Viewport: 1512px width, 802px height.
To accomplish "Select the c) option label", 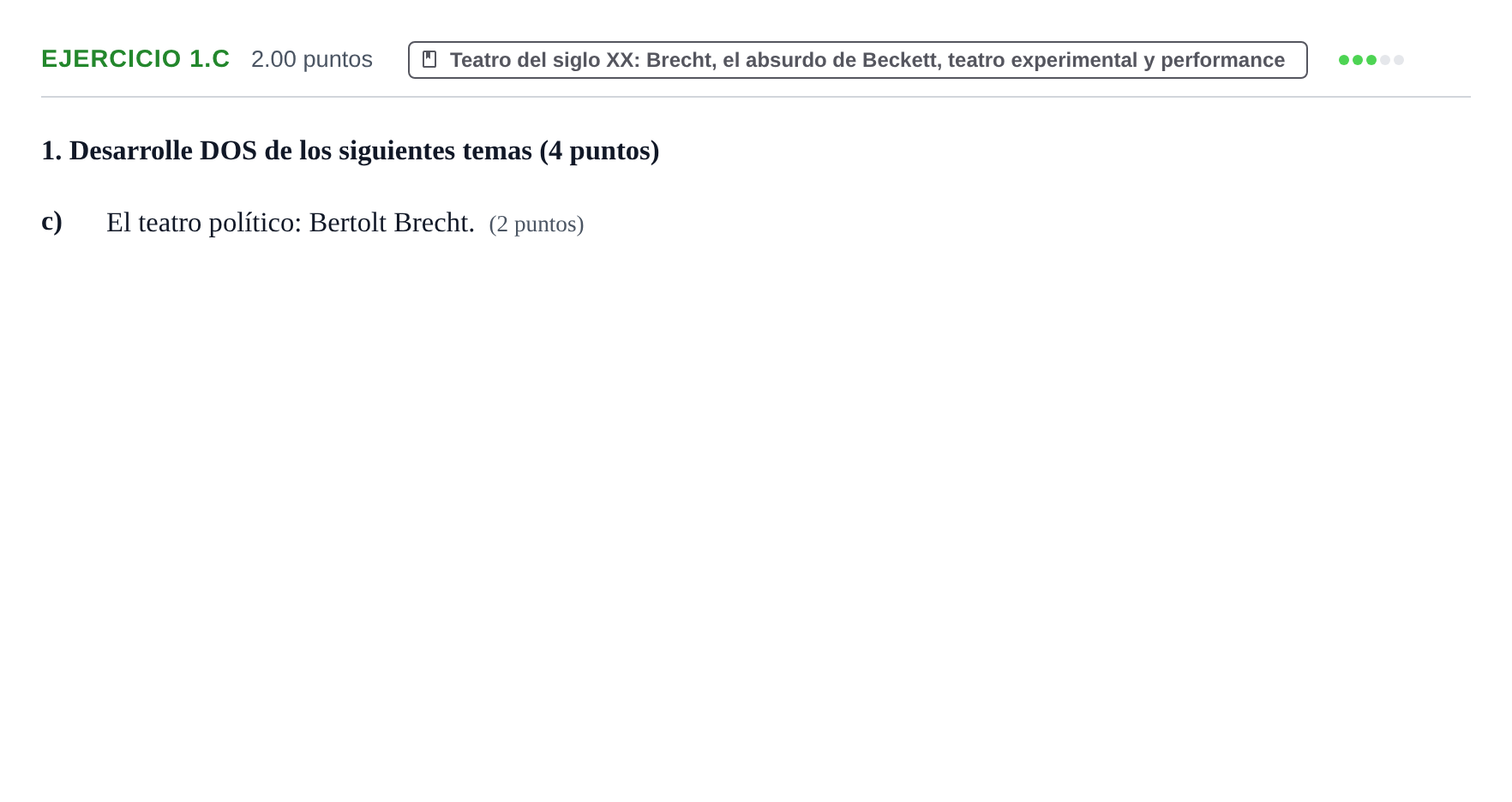I will click(51, 221).
